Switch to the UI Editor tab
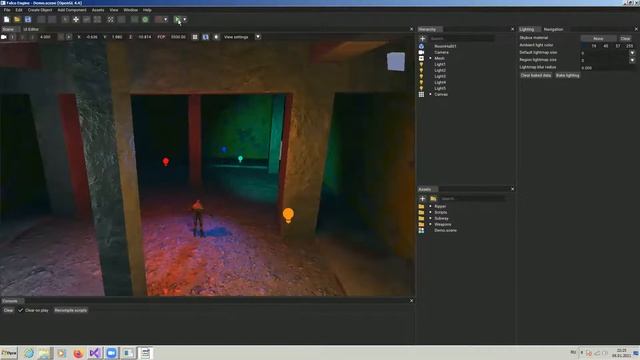This screenshot has height=360, width=640. [x=31, y=29]
